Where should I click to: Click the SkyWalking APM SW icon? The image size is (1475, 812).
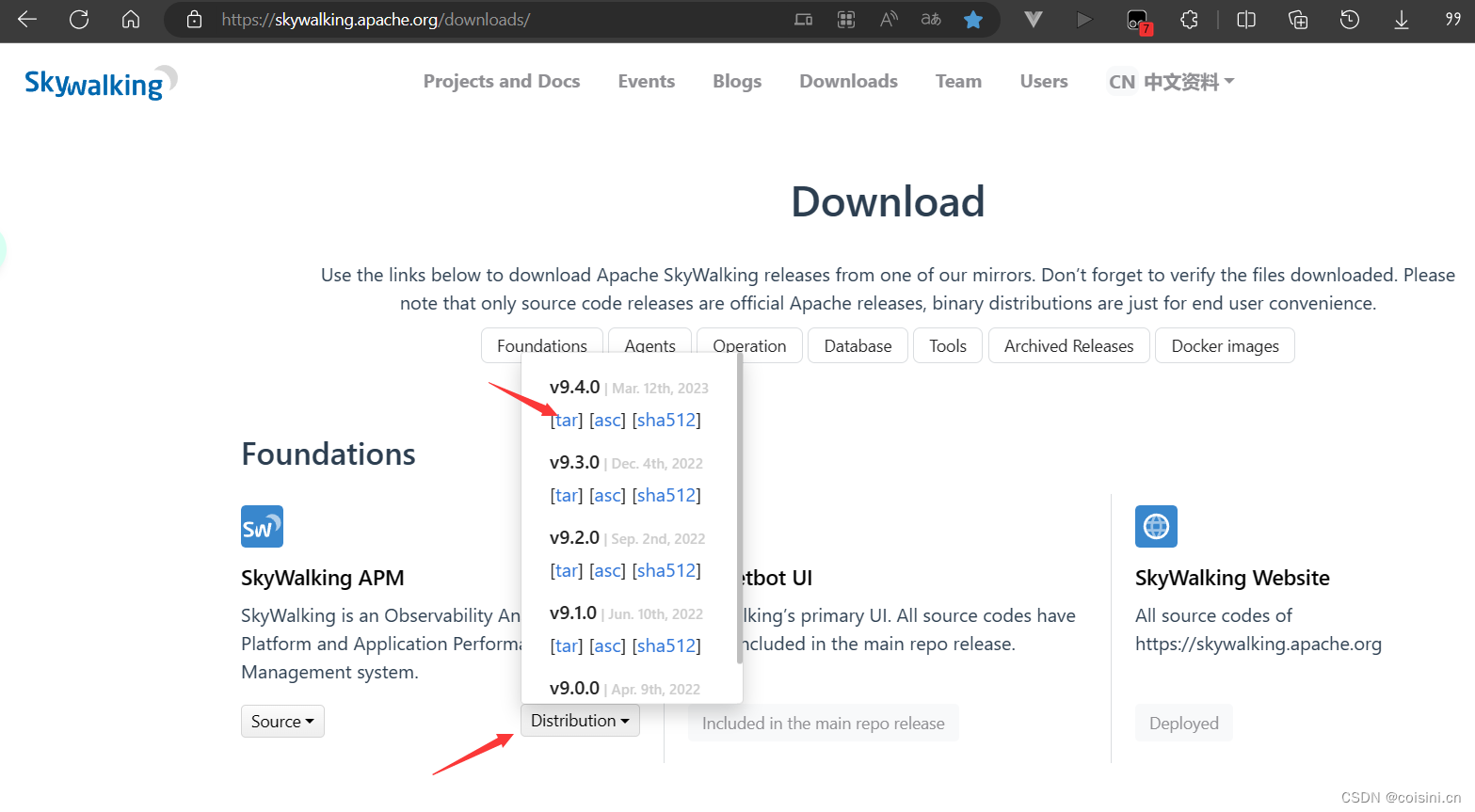[262, 526]
